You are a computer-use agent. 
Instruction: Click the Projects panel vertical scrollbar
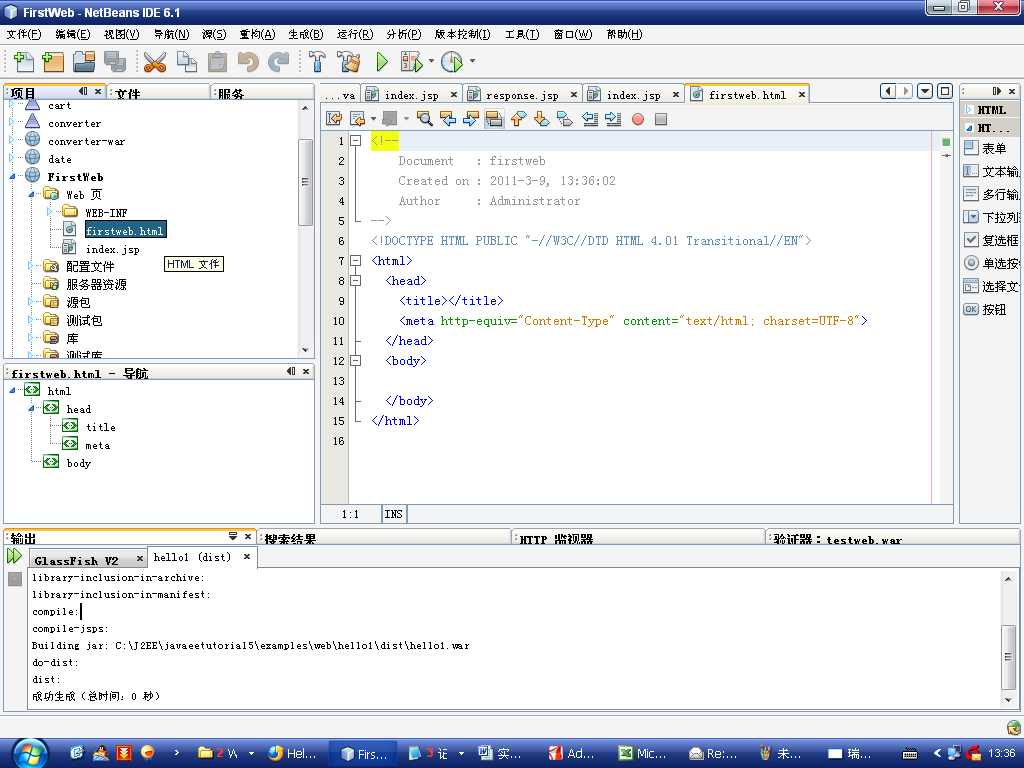[305, 183]
